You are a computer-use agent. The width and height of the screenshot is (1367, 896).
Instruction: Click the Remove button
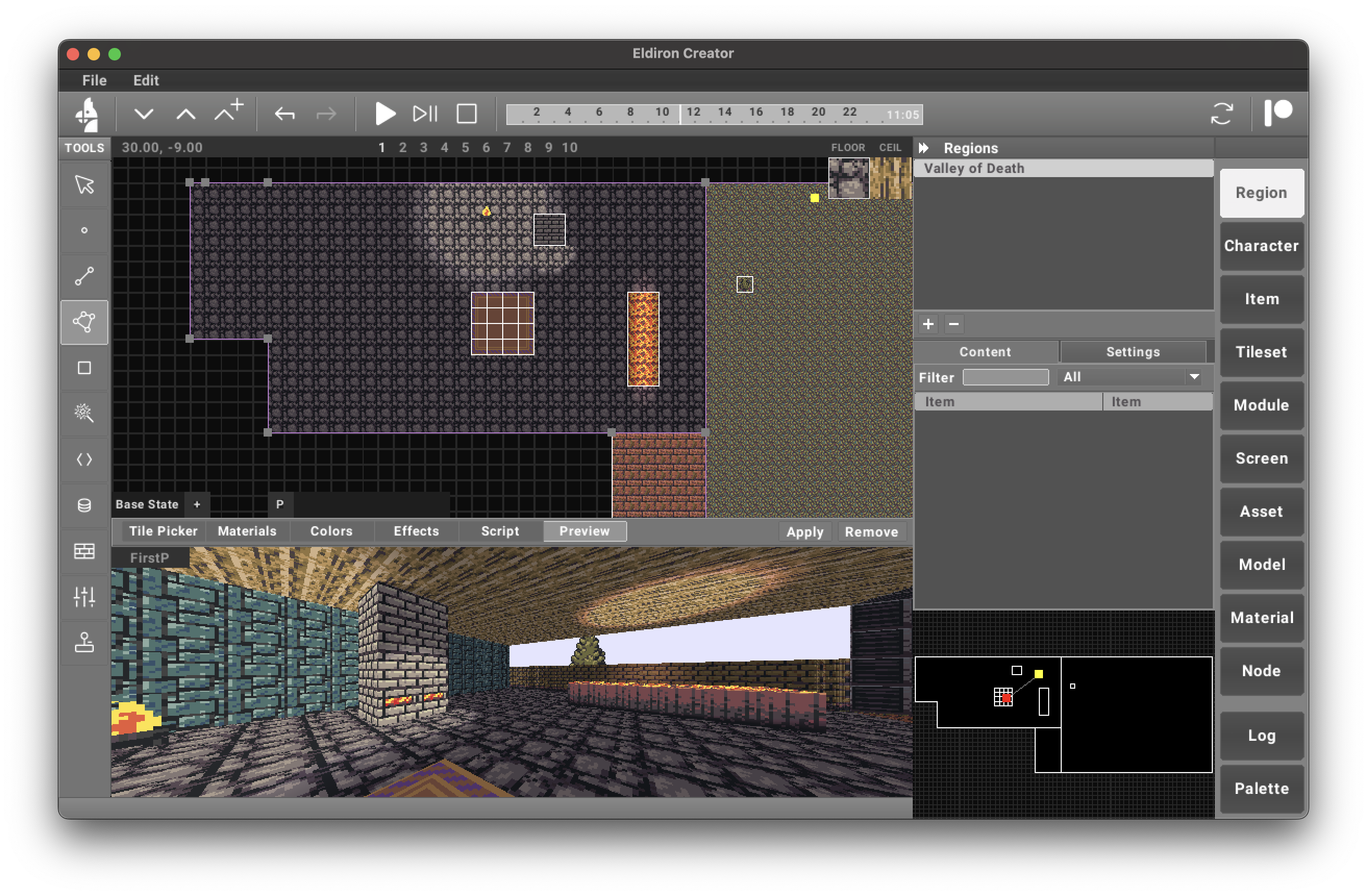pyautogui.click(x=872, y=532)
